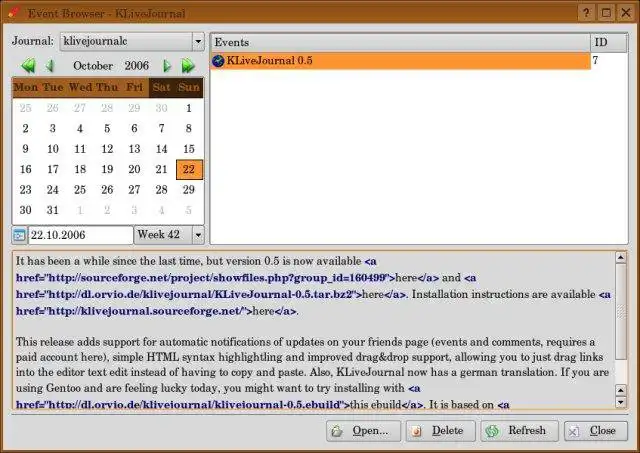Select October 1 in calendar
The image size is (640, 453).
click(189, 108)
